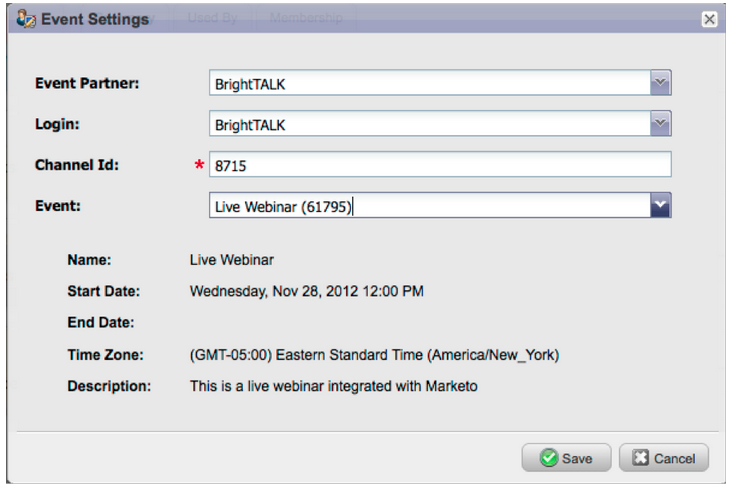Screen dimensions: 730x489
Task: Expand the Event Partner dropdown arrow
Action: click(x=660, y=83)
